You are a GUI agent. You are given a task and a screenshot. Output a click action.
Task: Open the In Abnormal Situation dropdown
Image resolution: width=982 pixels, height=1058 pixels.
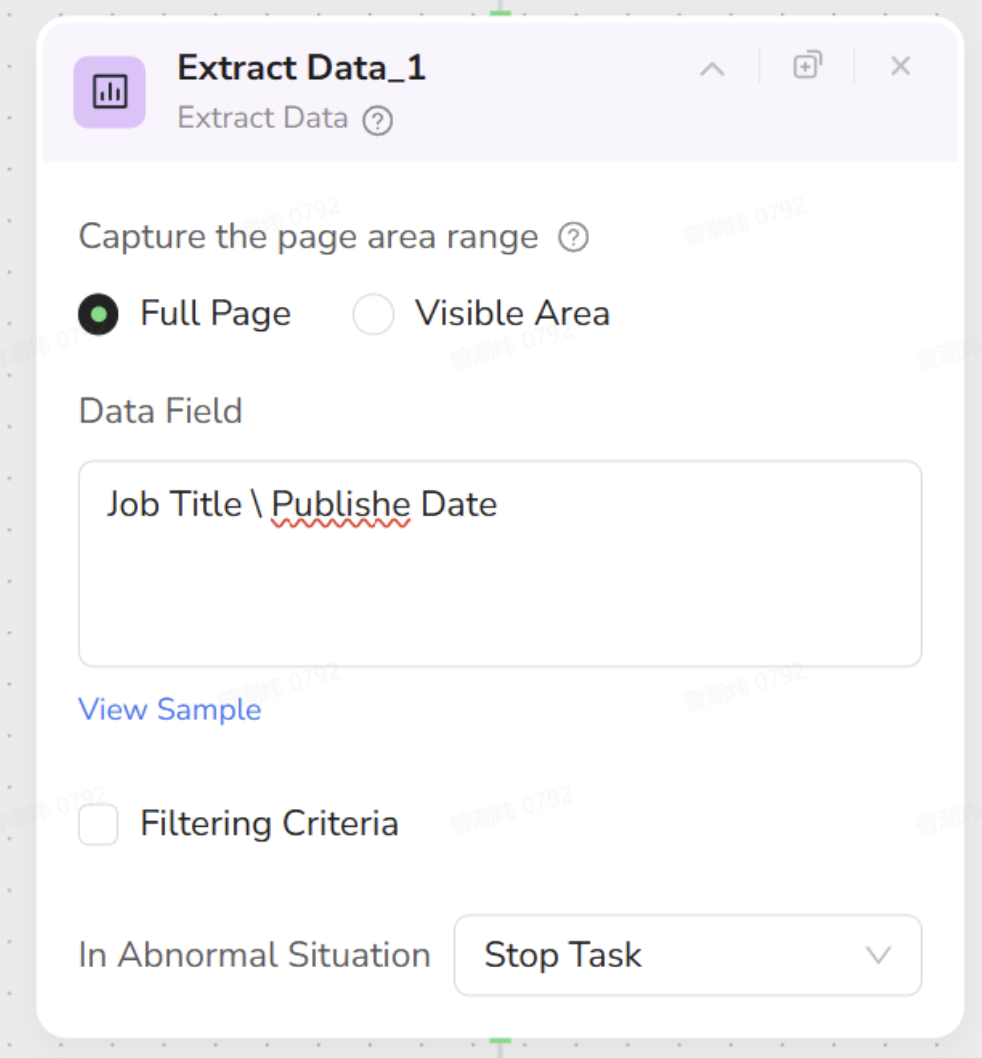click(x=687, y=955)
